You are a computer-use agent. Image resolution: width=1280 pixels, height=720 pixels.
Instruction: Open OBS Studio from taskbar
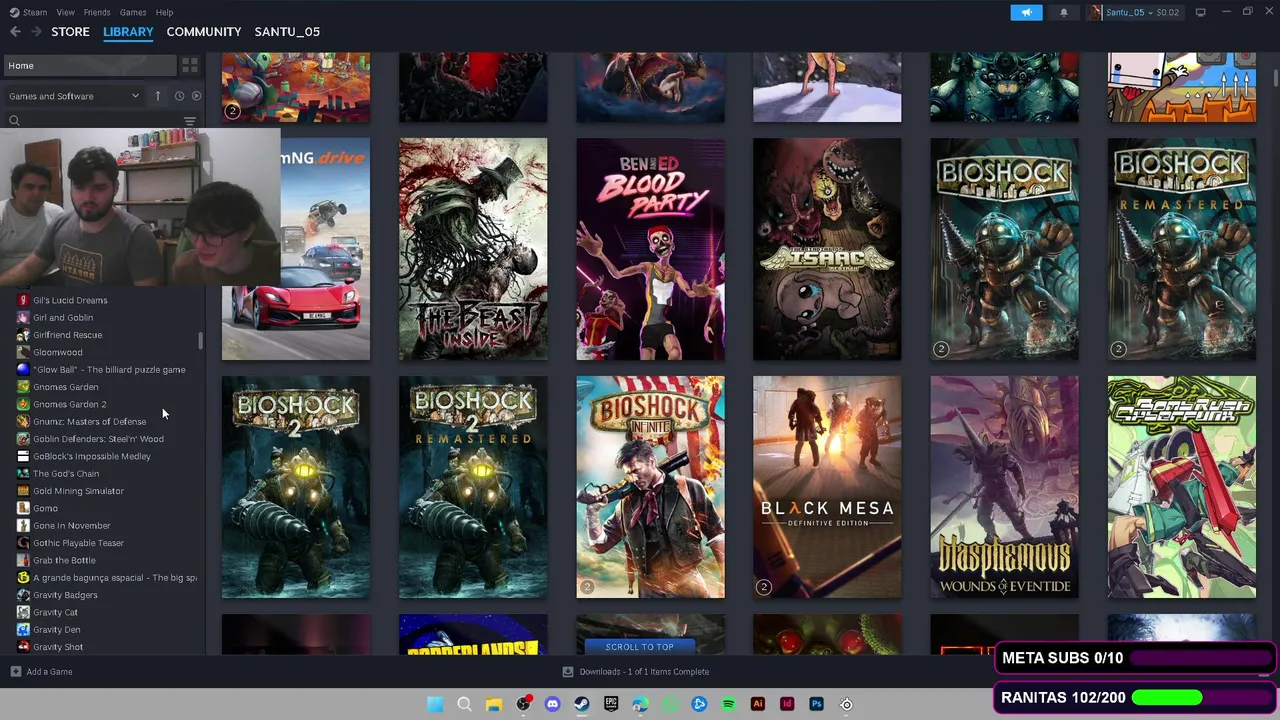(523, 704)
